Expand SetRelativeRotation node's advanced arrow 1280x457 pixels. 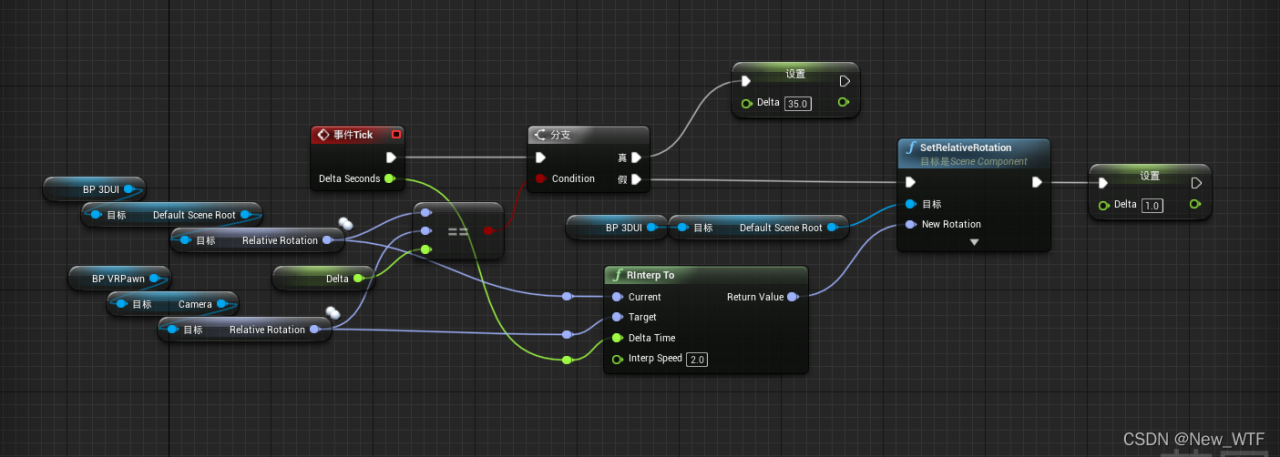[x=974, y=242]
